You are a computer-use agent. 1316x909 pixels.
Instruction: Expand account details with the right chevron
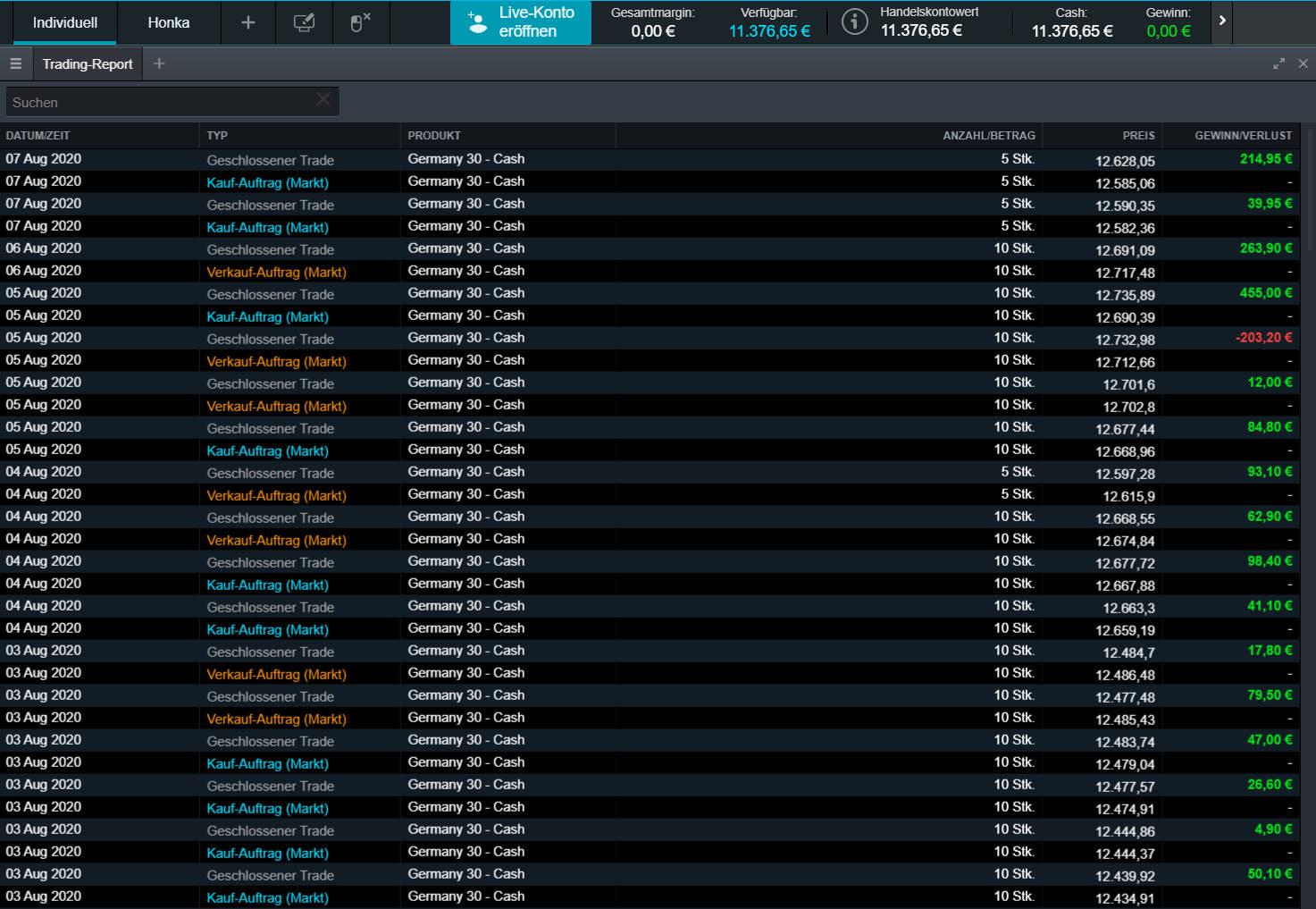point(1222,21)
